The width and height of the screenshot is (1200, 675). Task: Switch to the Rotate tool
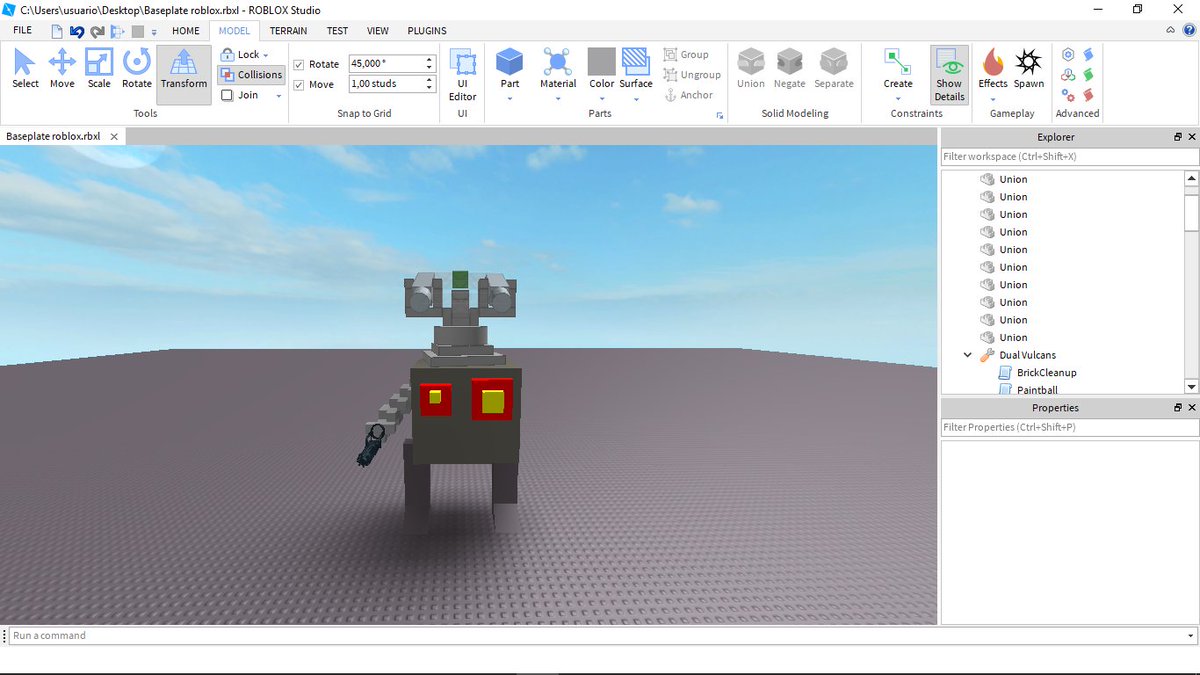(137, 69)
